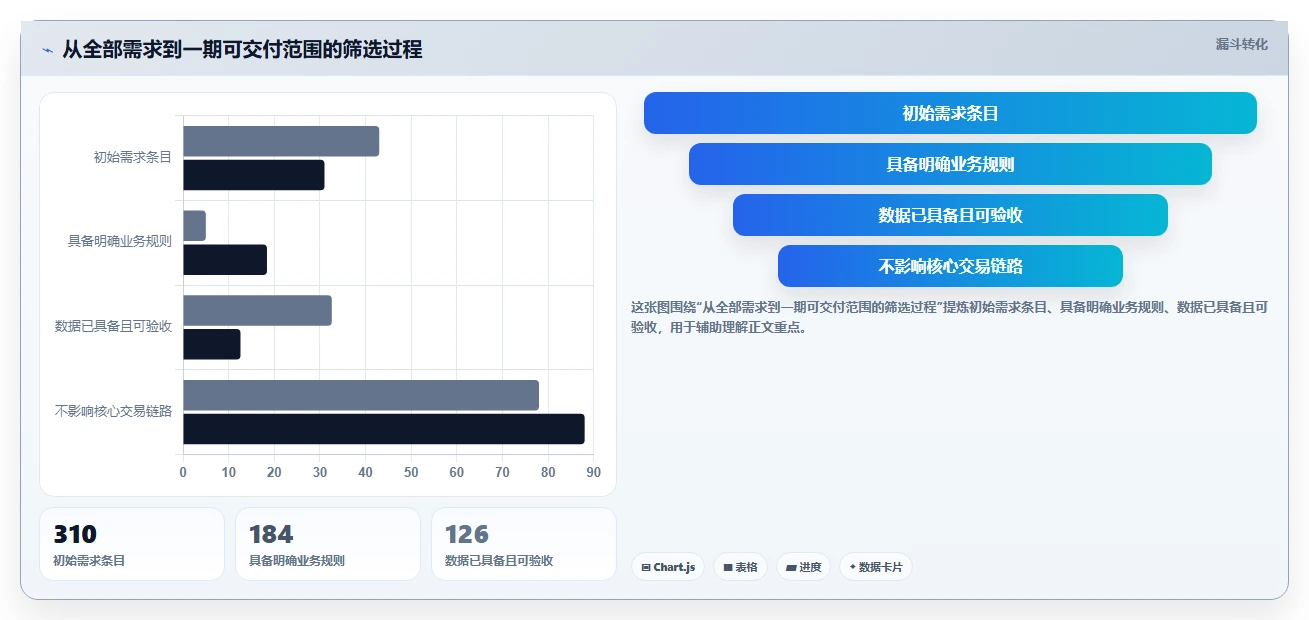Click the dark bar for 具备明确业务规则

(225, 260)
